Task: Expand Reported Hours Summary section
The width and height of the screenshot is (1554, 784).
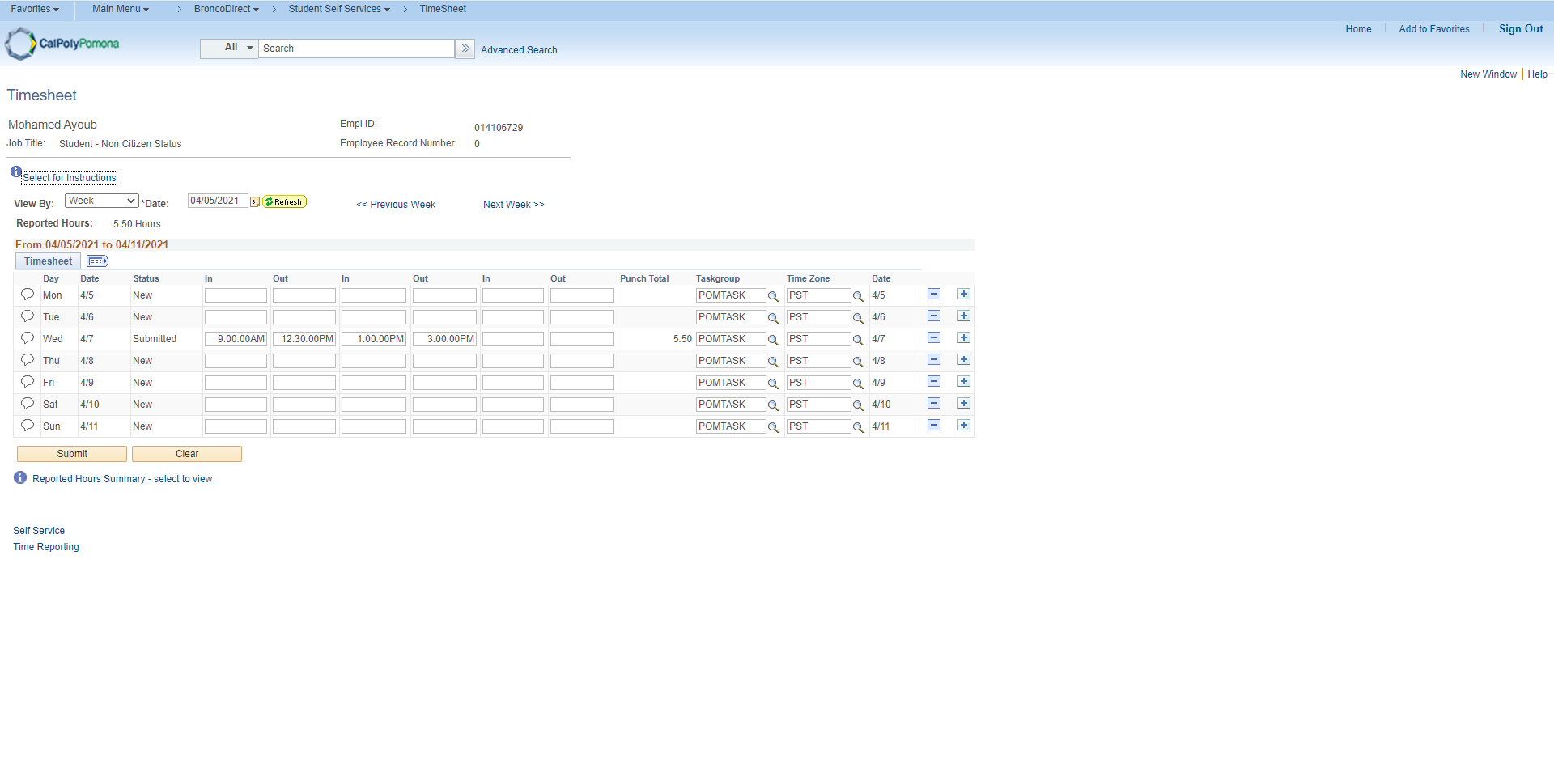Action: [121, 479]
